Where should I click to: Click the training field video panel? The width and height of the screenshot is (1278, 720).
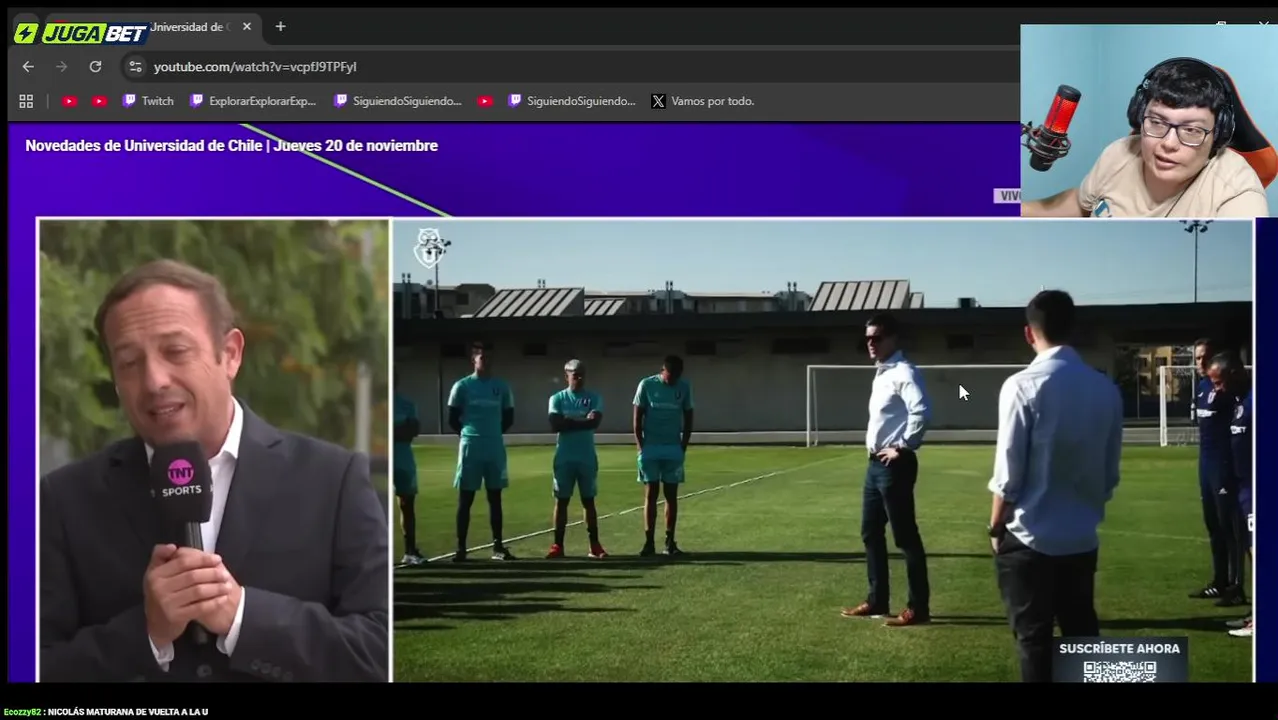point(822,451)
